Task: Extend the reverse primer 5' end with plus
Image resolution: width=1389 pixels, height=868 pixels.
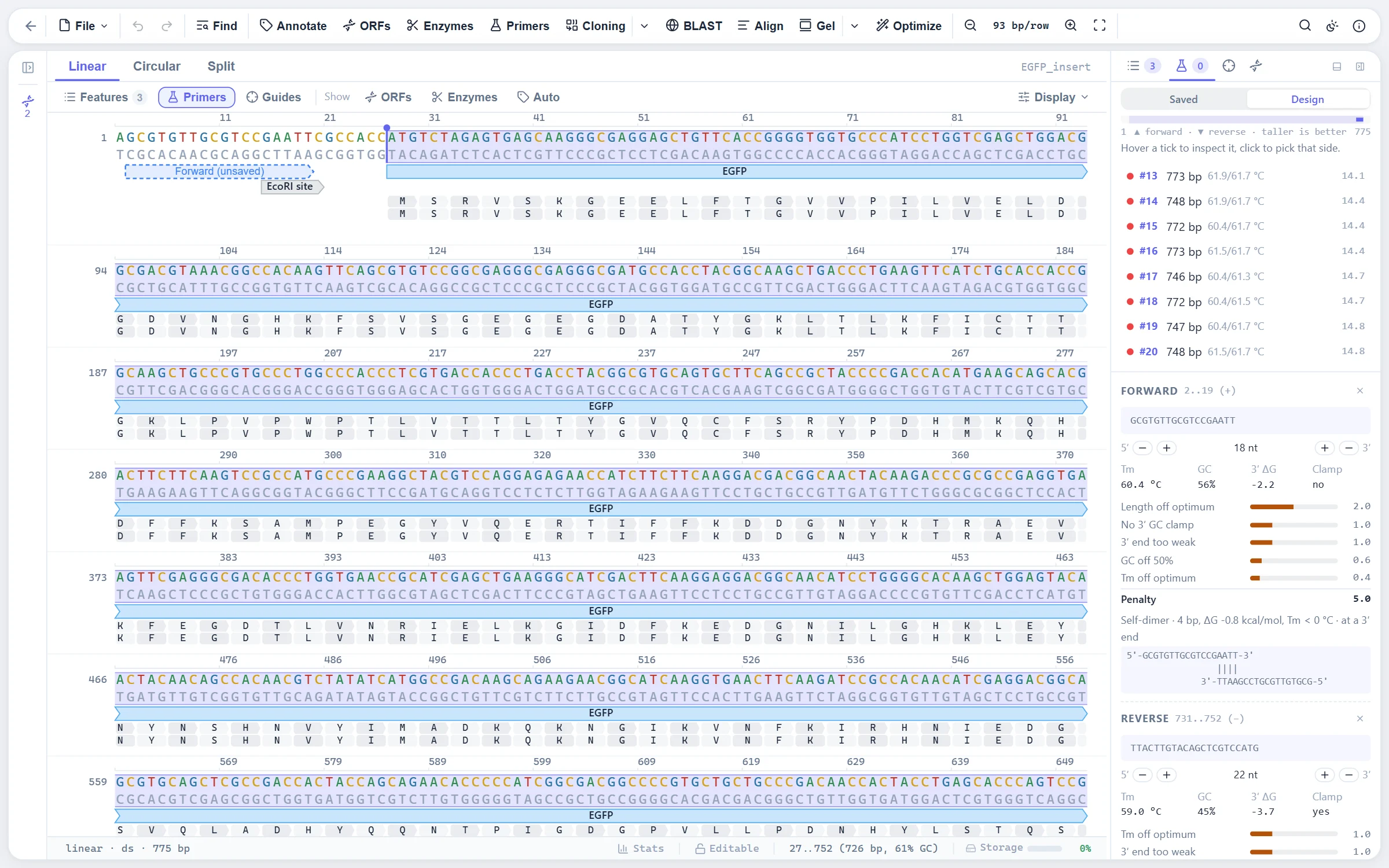Action: click(1167, 775)
